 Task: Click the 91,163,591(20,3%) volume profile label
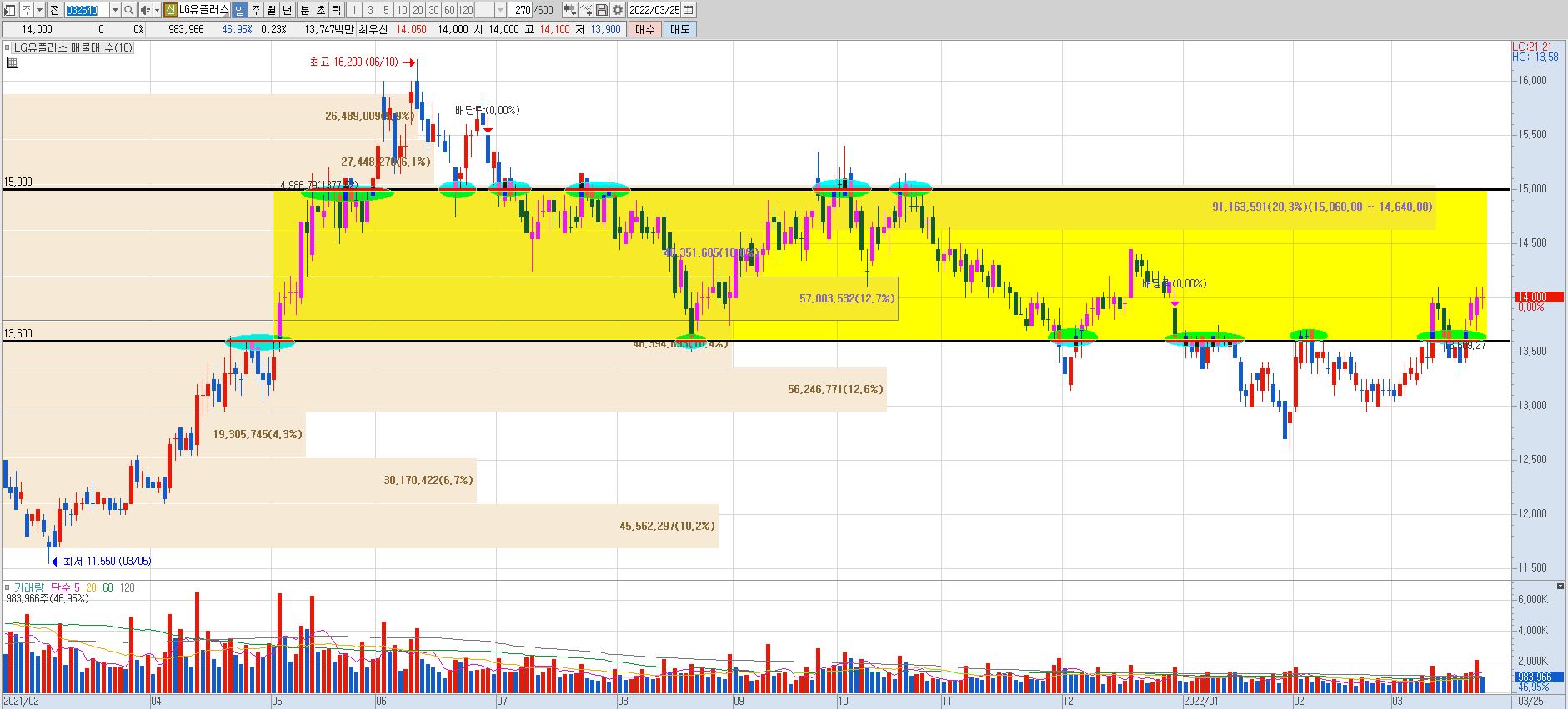[x=1322, y=207]
